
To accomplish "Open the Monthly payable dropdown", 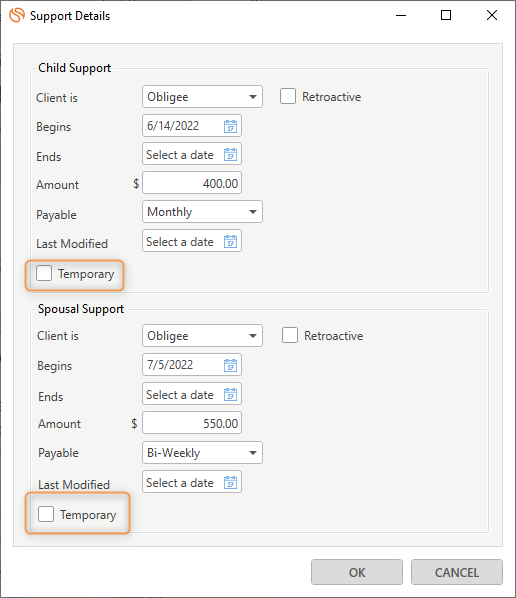I will [x=202, y=212].
